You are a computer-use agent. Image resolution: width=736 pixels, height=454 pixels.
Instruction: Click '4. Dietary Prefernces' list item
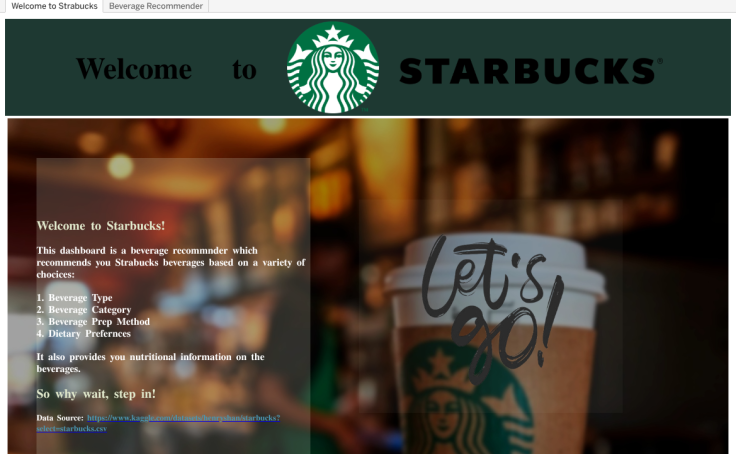(84, 334)
